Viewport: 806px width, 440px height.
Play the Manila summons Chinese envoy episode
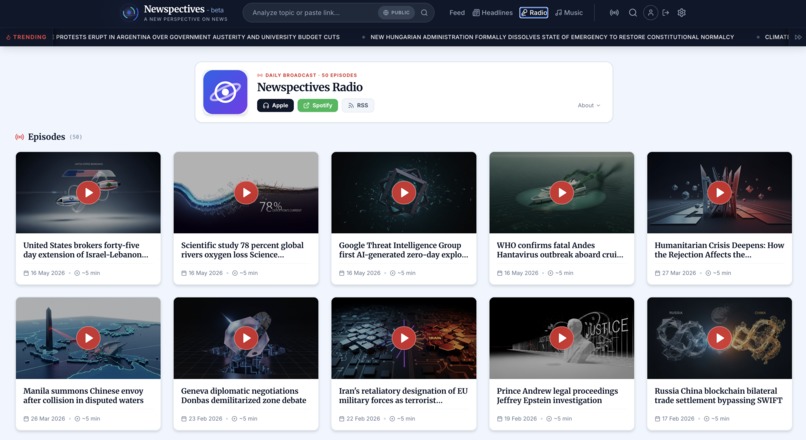(x=88, y=338)
